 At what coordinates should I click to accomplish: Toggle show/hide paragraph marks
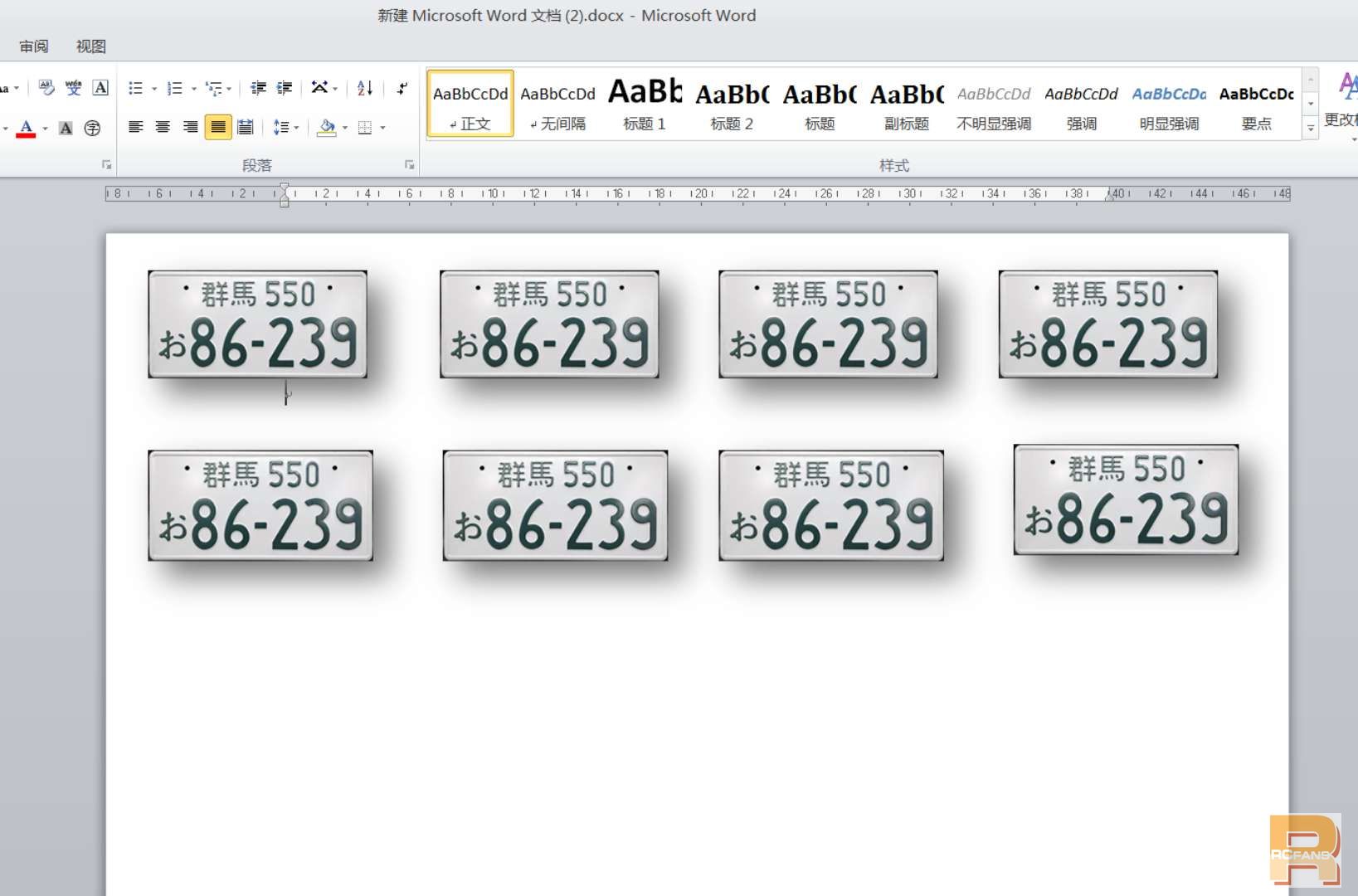pos(402,87)
